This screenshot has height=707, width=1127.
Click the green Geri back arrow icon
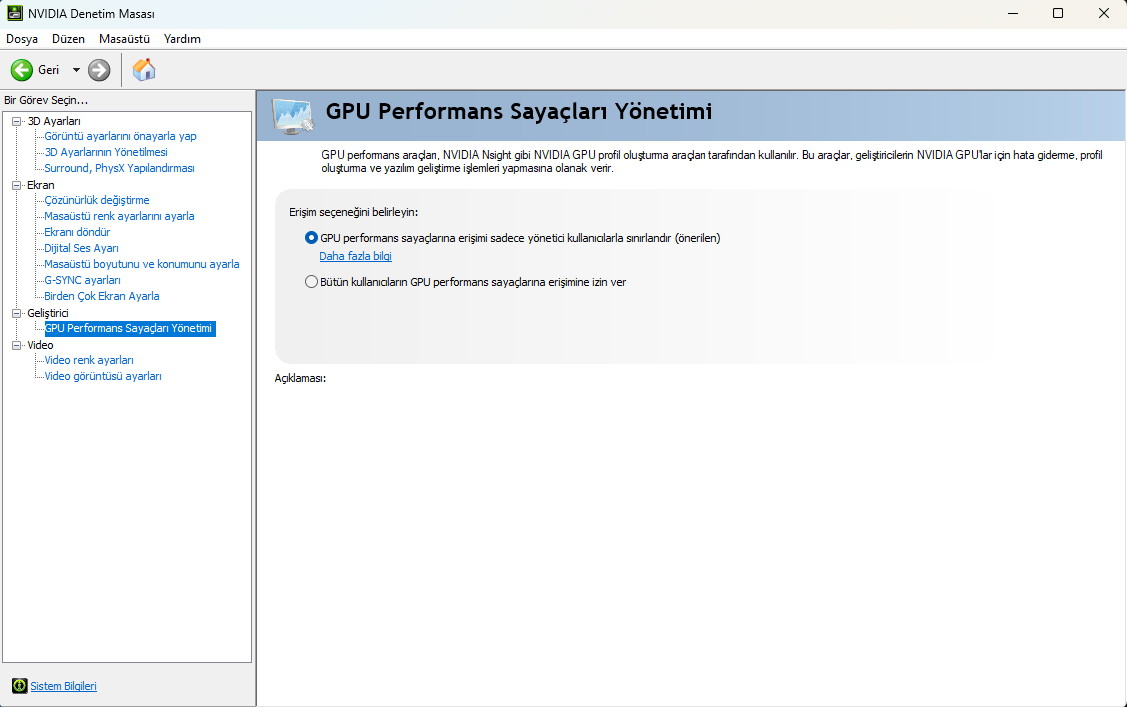[22, 70]
